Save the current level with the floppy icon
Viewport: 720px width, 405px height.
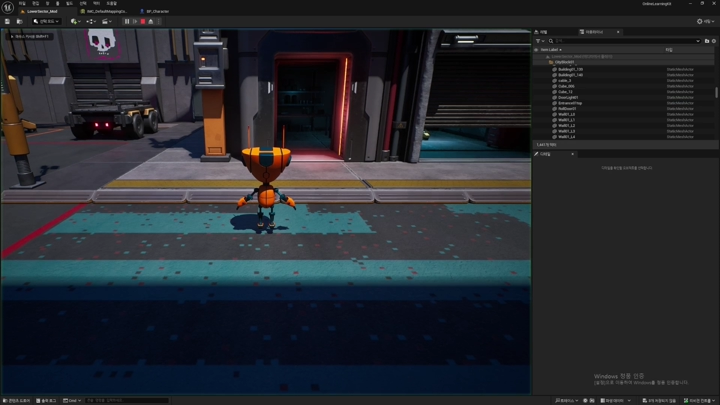point(7,22)
